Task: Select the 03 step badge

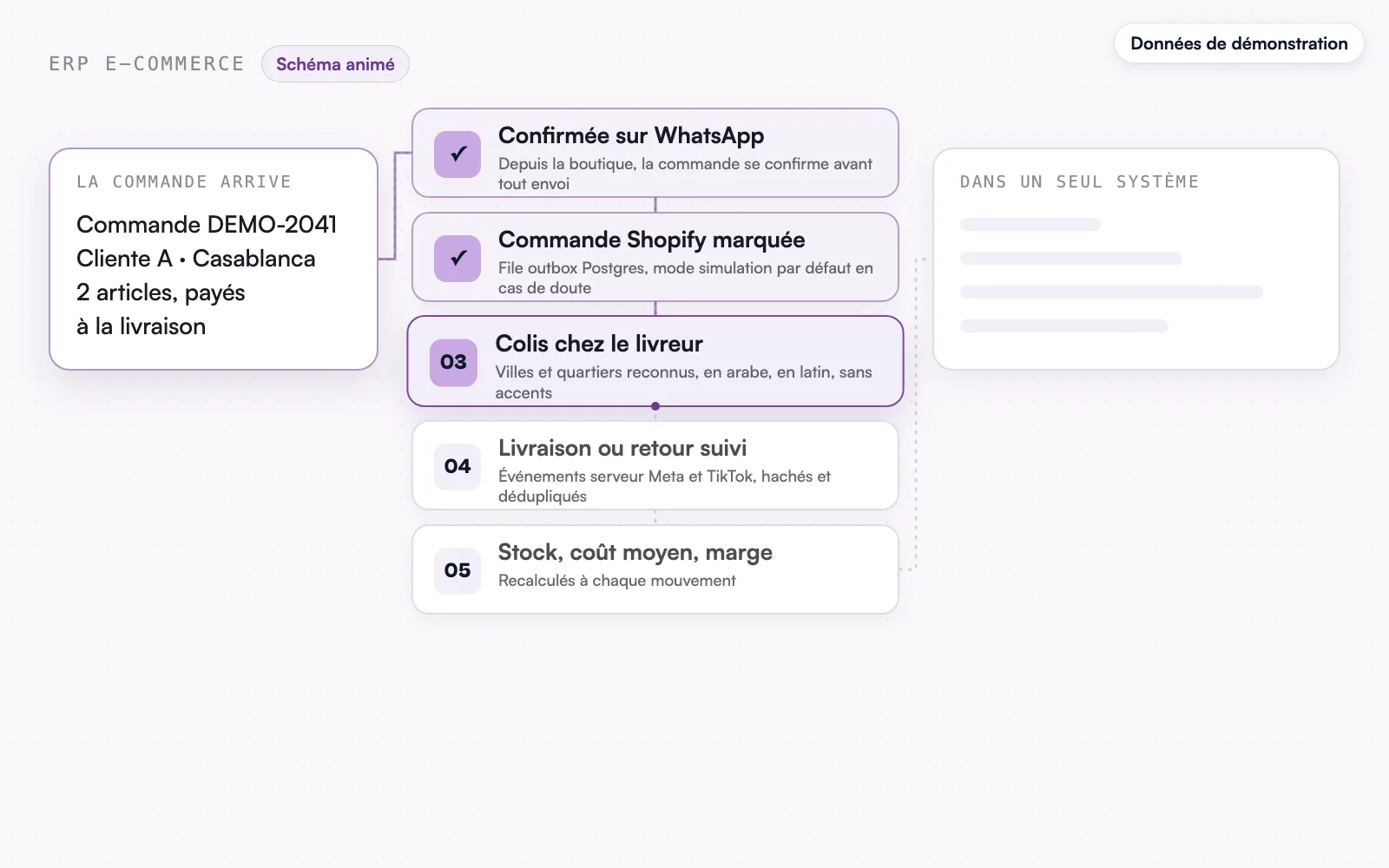Action: tap(453, 362)
